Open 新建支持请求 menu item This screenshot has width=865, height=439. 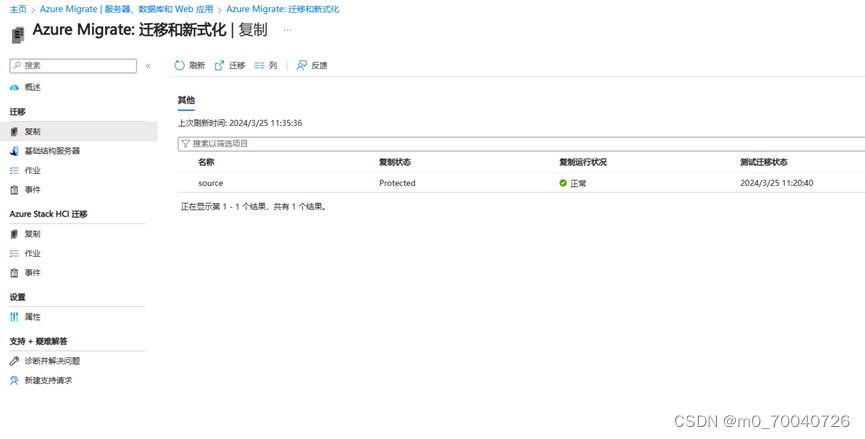point(49,381)
